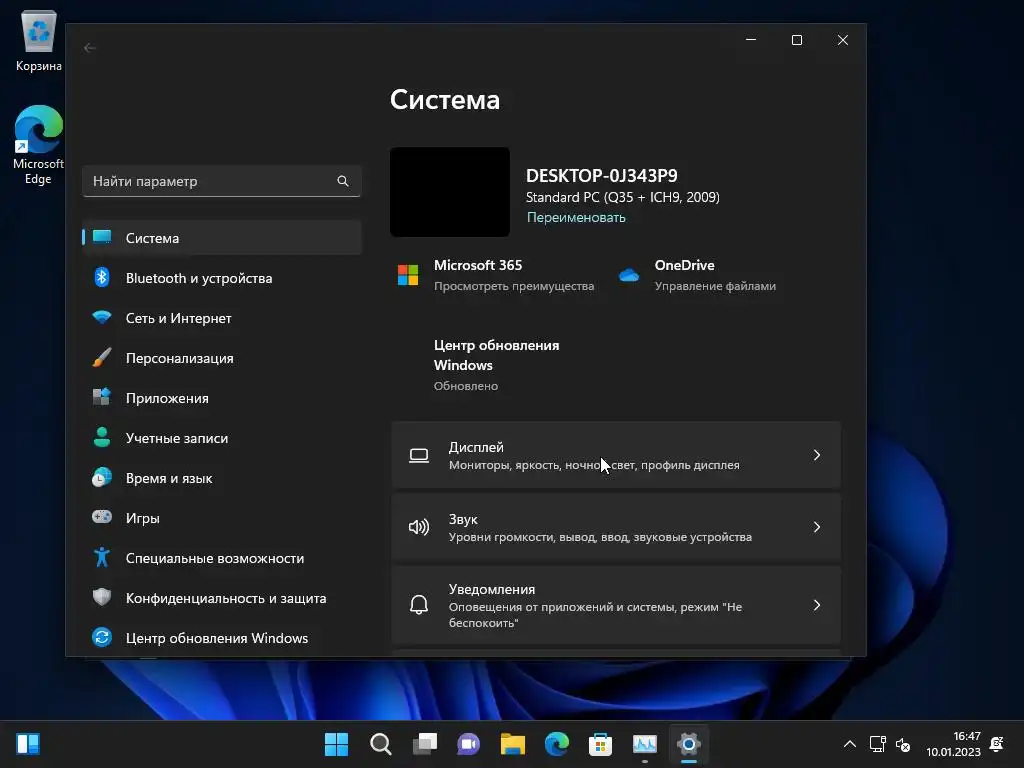Open the notification center icon

(997, 744)
